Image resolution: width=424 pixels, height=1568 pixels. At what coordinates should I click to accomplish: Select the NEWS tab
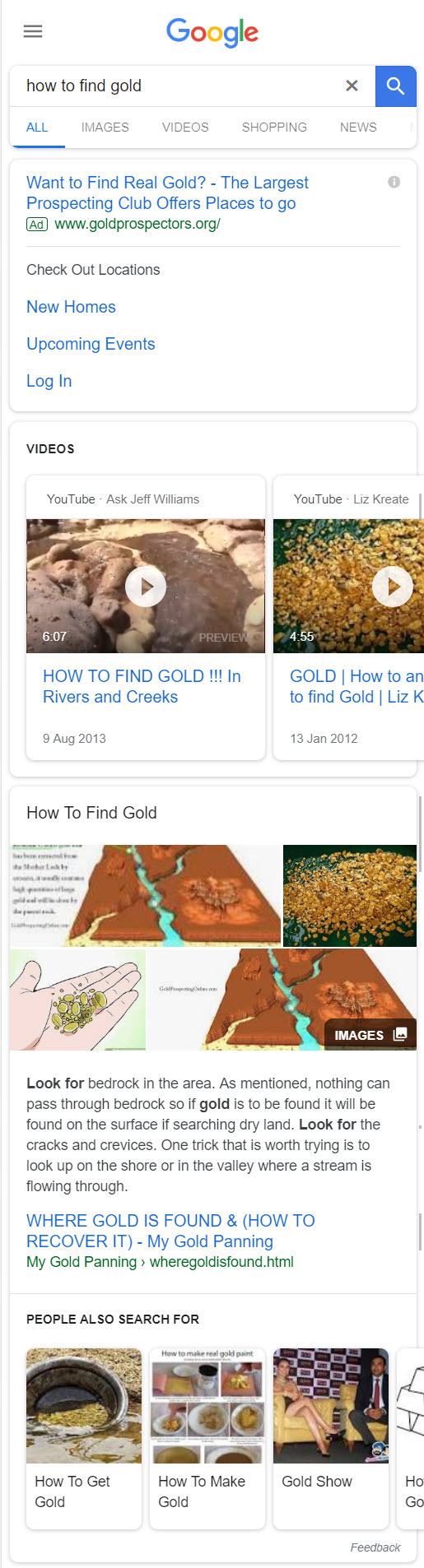(x=358, y=128)
